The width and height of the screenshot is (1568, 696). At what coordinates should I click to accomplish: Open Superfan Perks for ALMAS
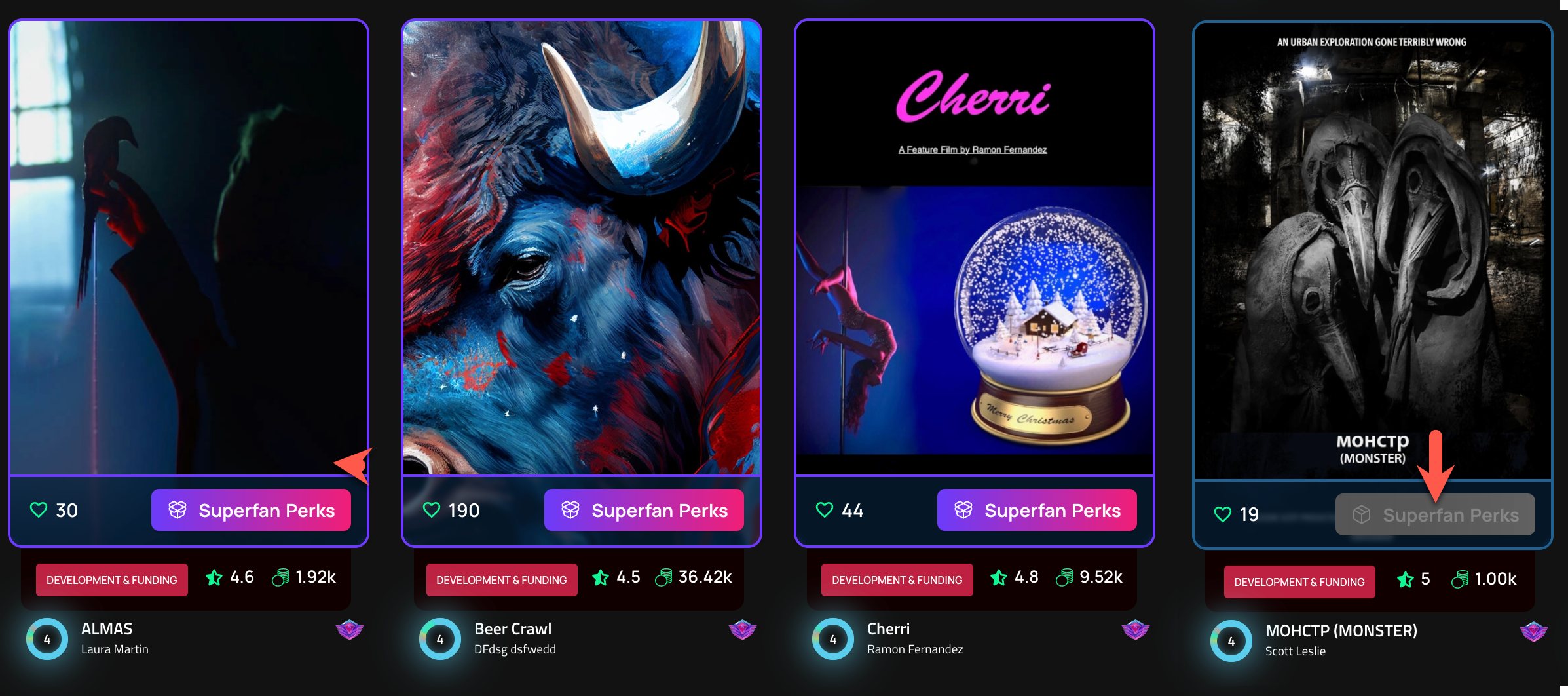(x=251, y=510)
